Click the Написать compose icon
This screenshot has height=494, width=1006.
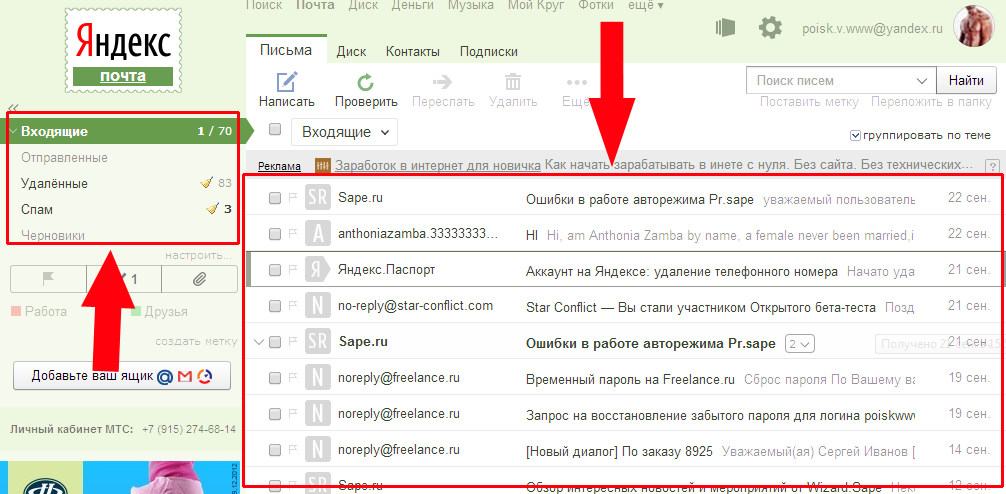point(287,83)
